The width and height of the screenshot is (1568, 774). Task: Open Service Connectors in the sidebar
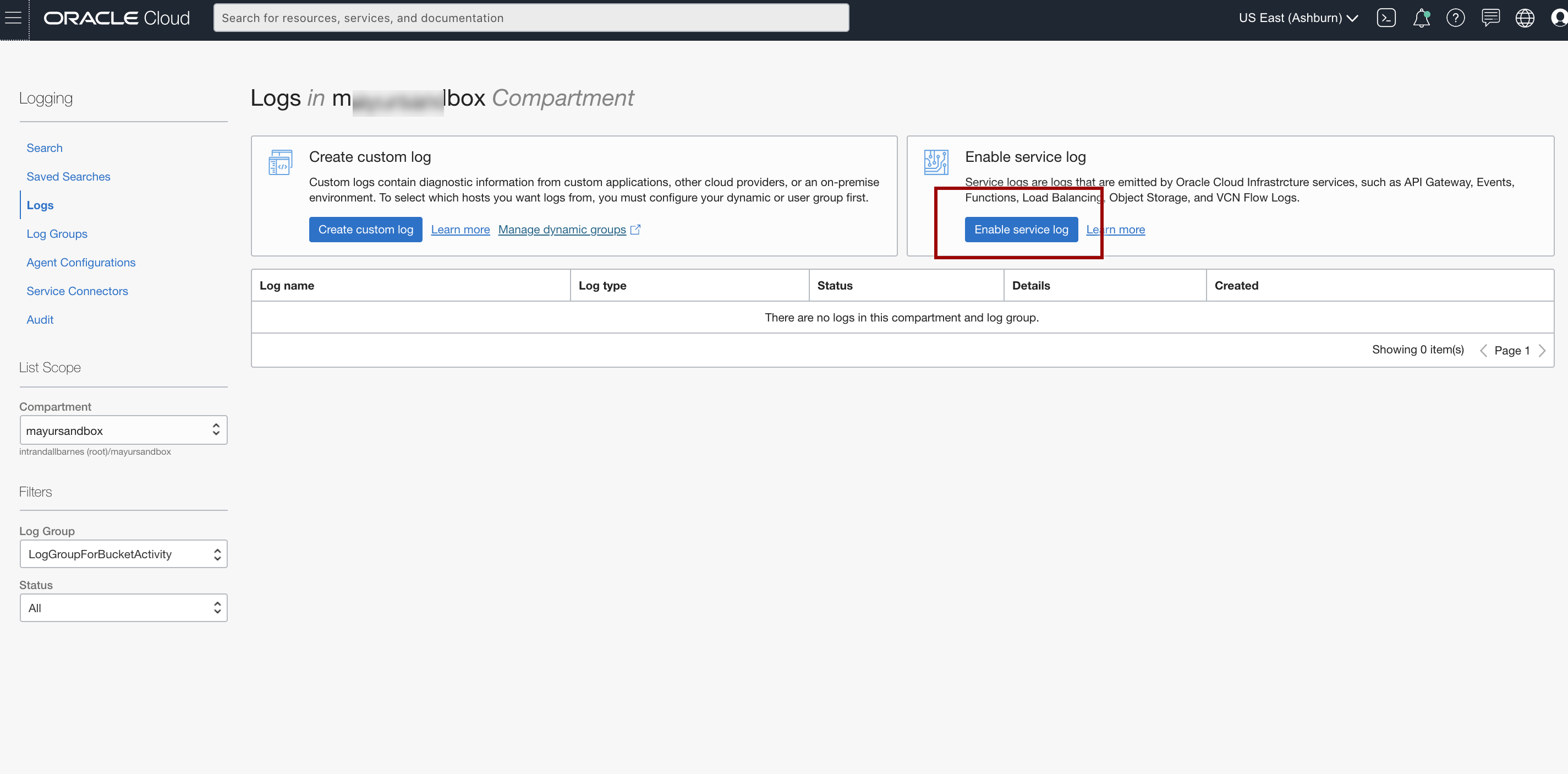coord(78,291)
